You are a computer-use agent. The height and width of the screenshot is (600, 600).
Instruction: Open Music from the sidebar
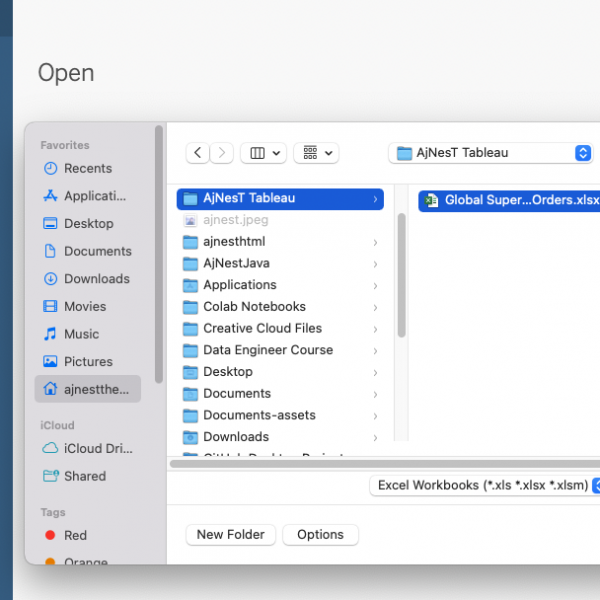[81, 334]
